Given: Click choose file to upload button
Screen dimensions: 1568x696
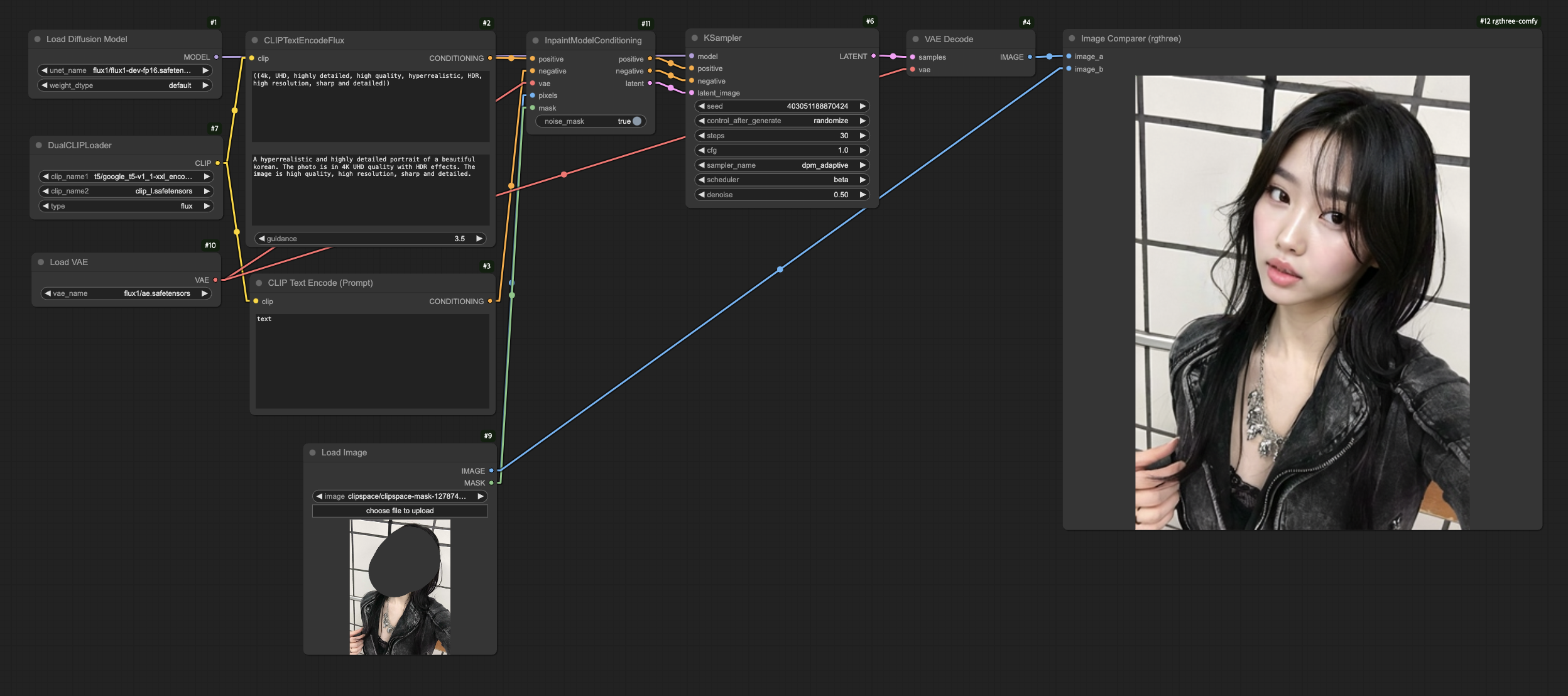Looking at the screenshot, I should [400, 511].
